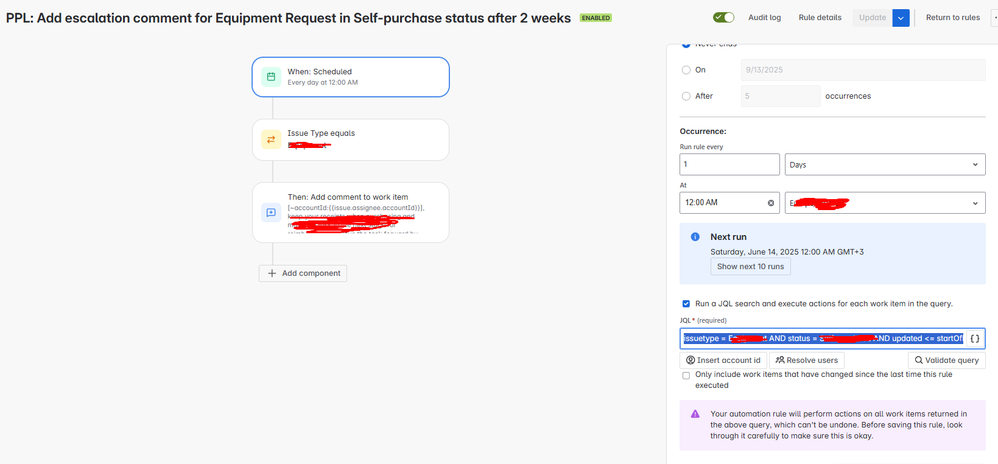998x464 pixels.
Task: Clear the 12:00 AM time field
Action: 771,203
